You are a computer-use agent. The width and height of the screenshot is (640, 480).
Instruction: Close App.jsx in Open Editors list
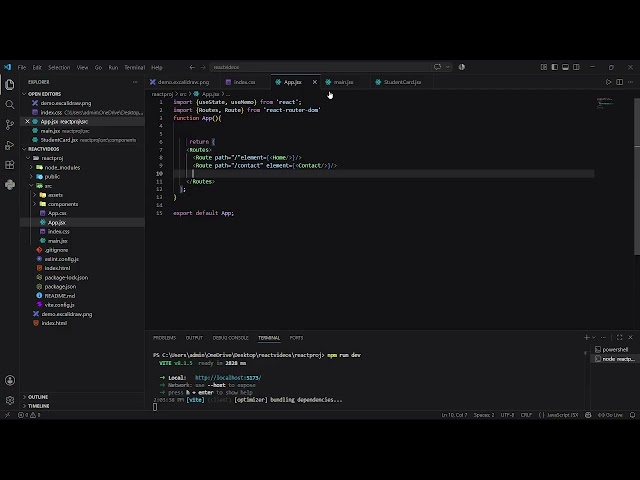[27, 122]
